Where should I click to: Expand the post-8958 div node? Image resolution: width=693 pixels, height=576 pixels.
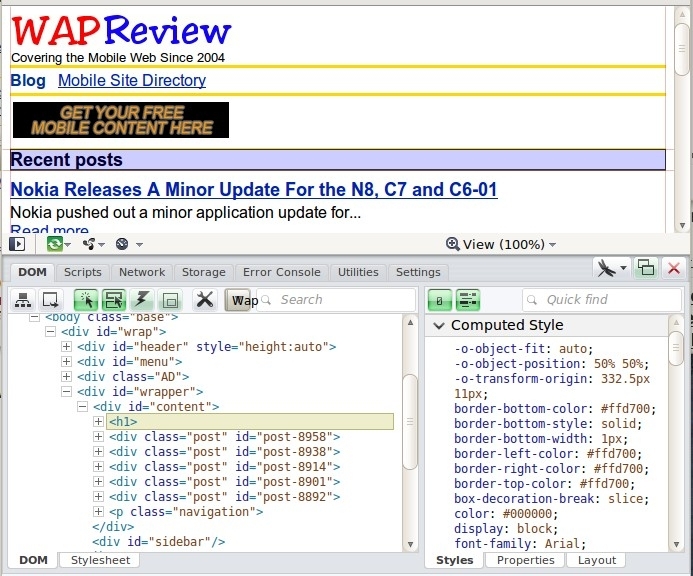[99, 437]
